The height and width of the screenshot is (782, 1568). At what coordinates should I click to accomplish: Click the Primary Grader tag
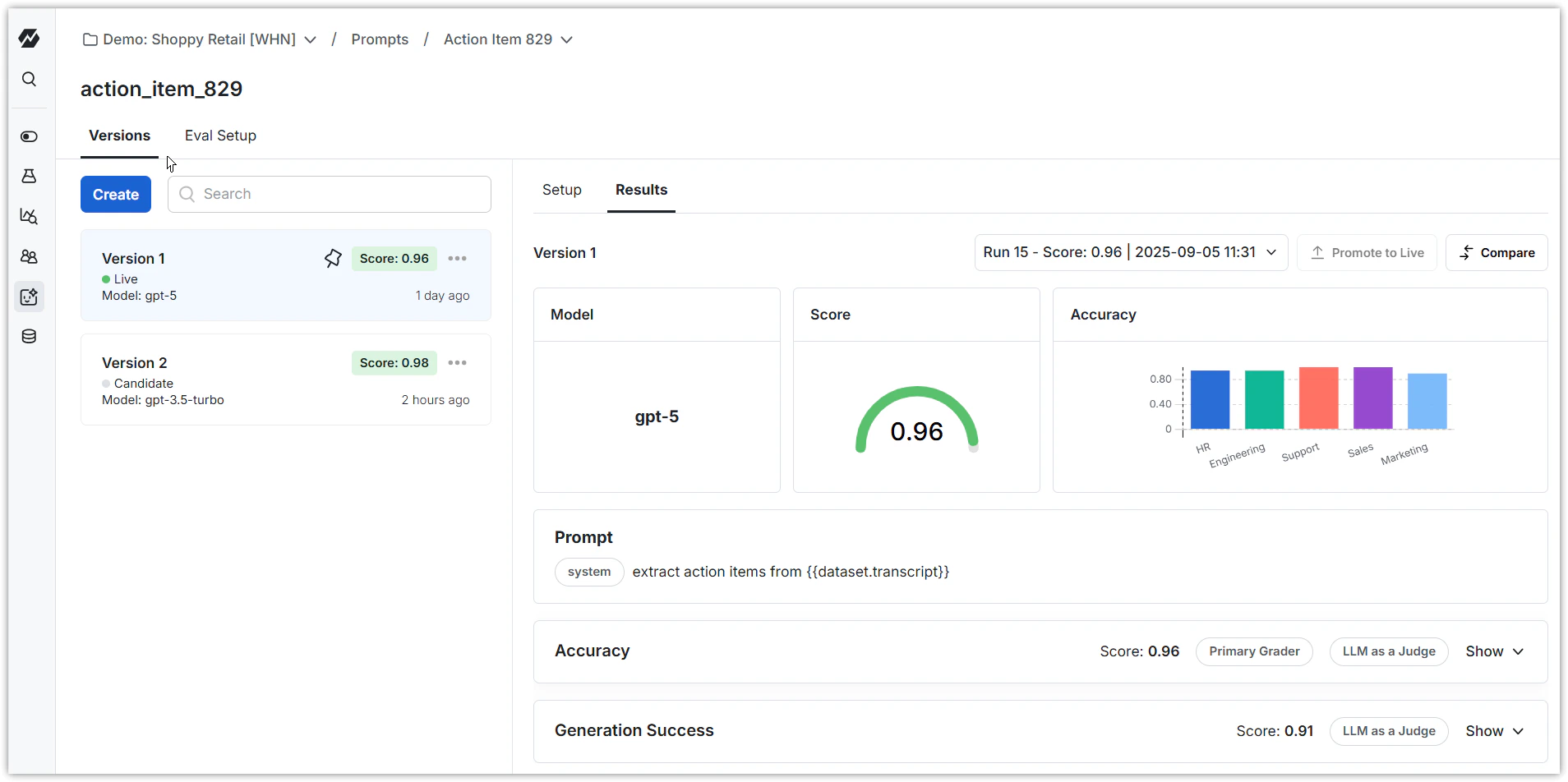click(1254, 651)
